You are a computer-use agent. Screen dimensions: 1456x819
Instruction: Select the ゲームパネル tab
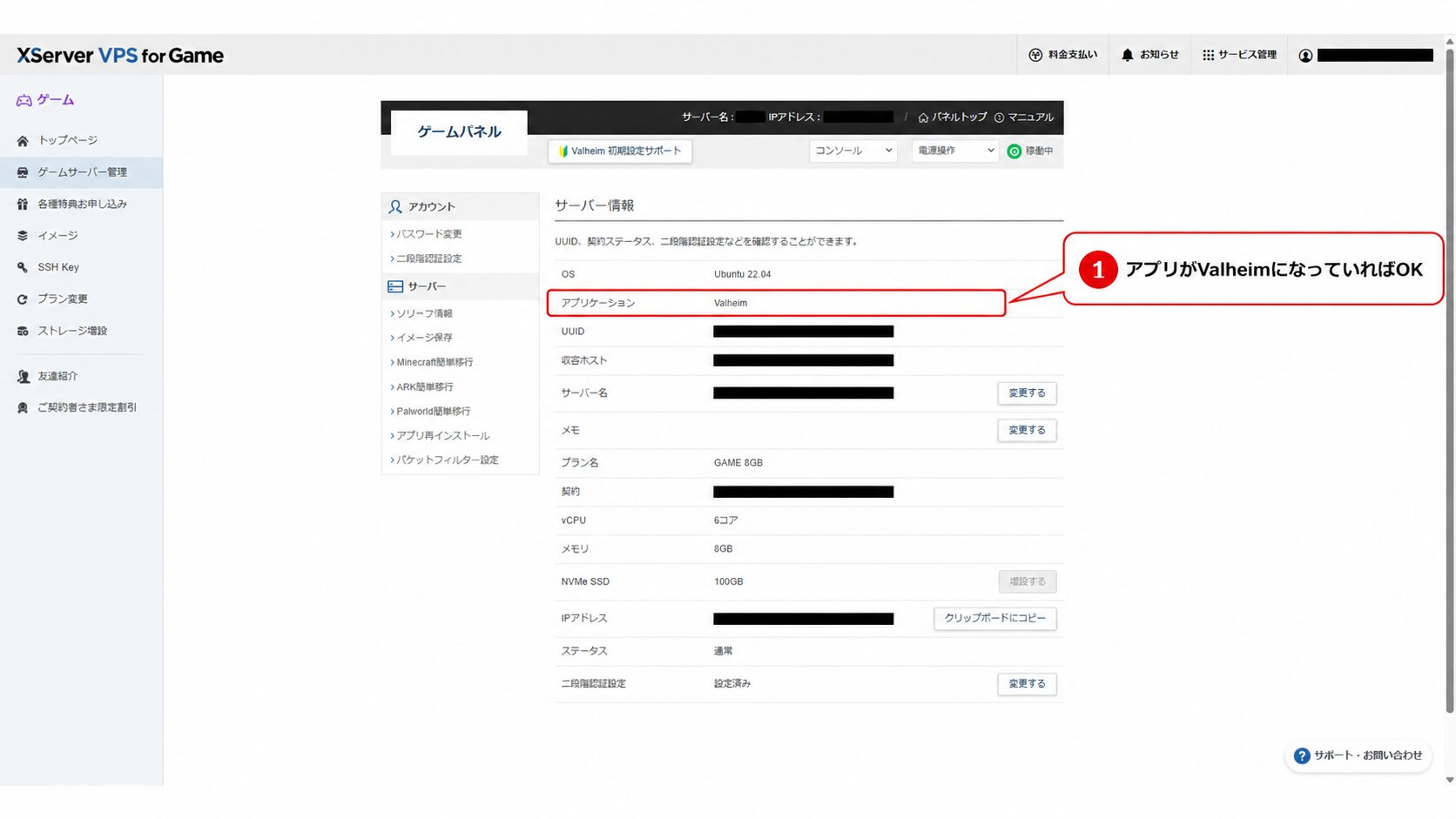tap(459, 132)
